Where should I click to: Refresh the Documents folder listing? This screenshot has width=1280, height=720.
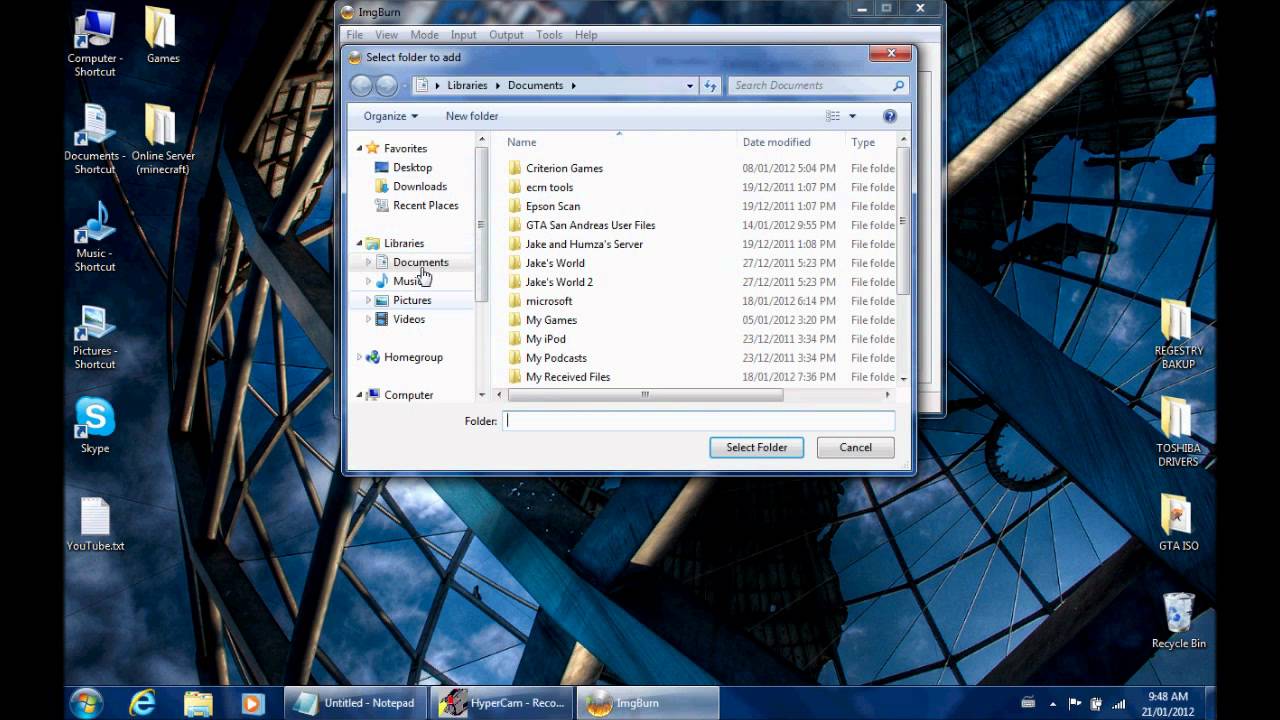710,86
